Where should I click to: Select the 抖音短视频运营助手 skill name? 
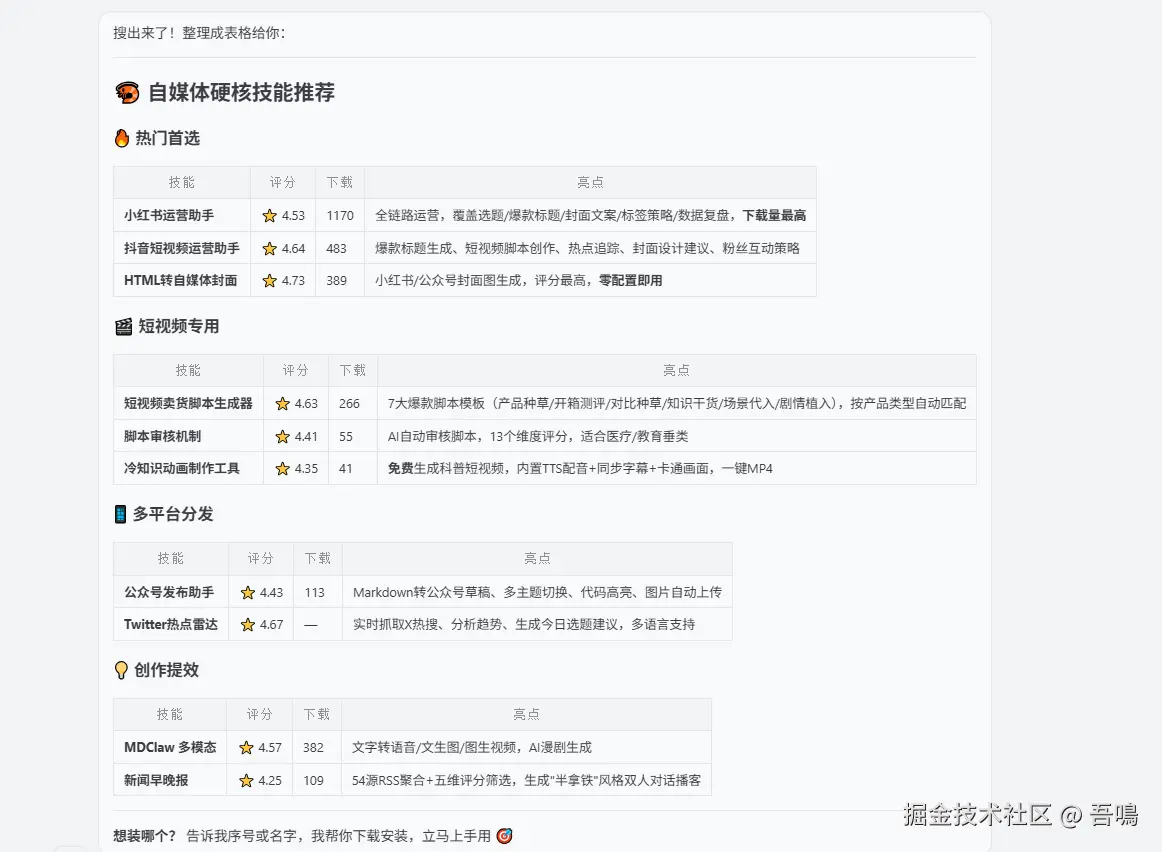click(x=182, y=248)
